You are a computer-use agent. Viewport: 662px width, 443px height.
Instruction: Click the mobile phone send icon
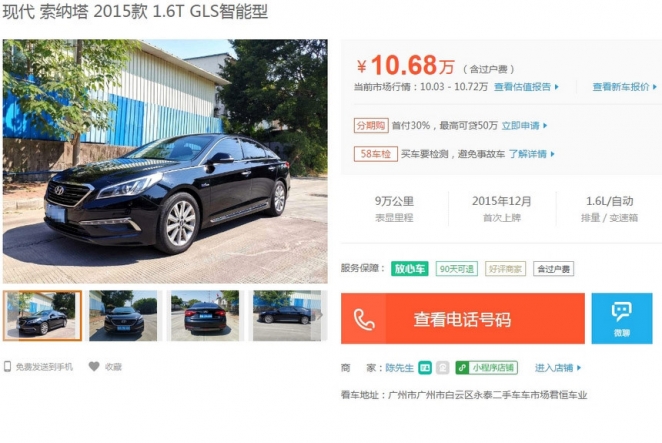[x=7, y=367]
